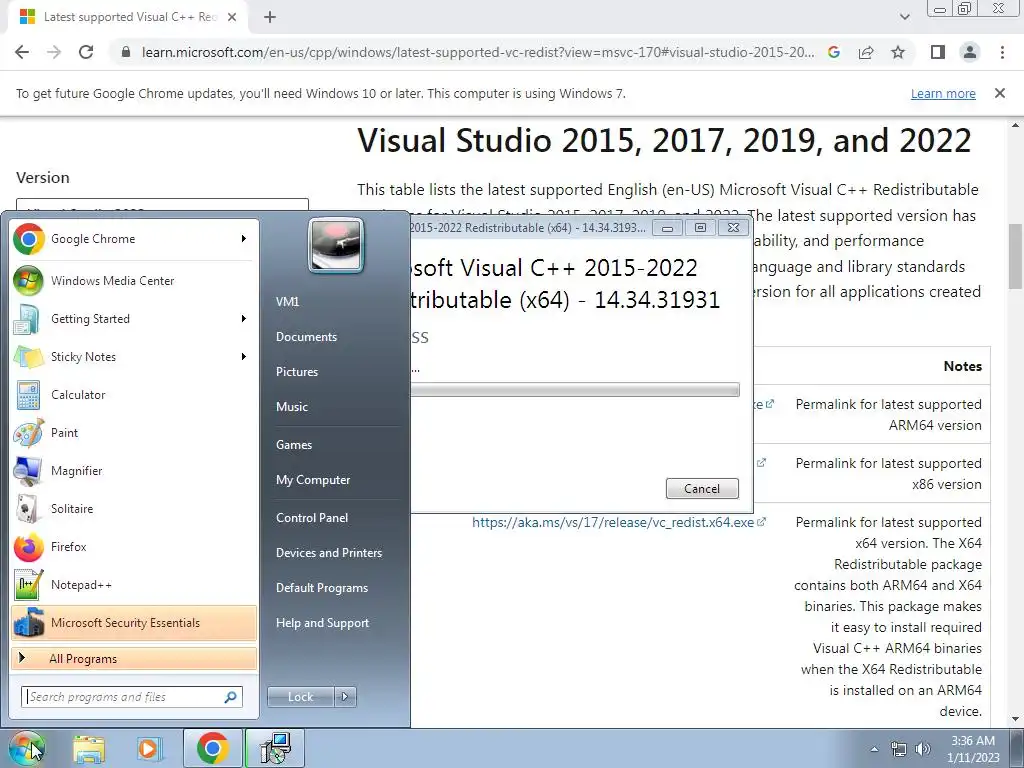Switch to the installer taskbar icon
Image resolution: width=1024 pixels, height=768 pixels.
pos(275,748)
